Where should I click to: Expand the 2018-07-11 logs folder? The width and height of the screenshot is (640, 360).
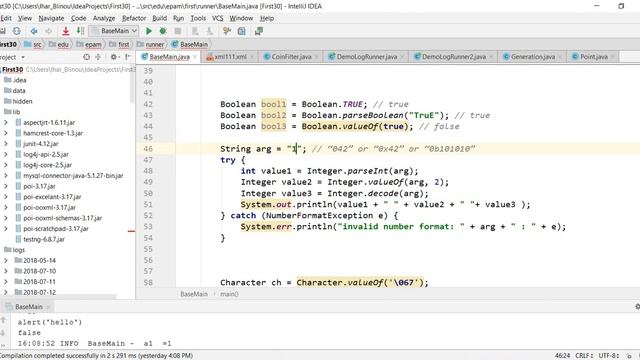[6, 282]
